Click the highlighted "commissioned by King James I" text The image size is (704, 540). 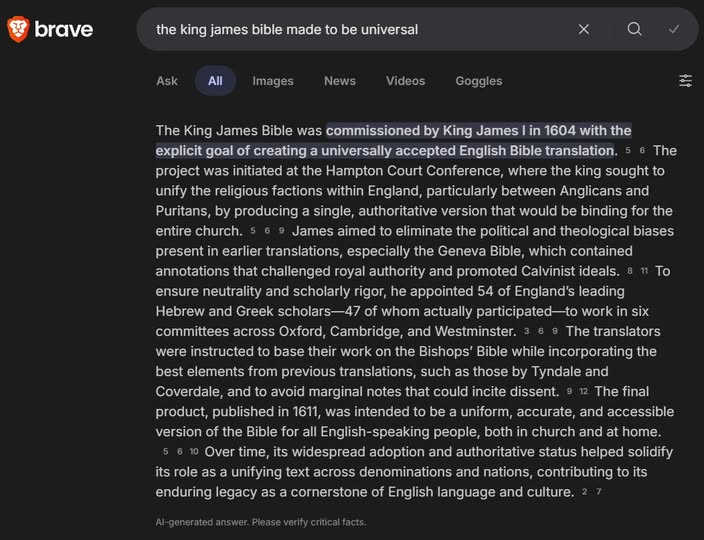pyautogui.click(x=478, y=131)
